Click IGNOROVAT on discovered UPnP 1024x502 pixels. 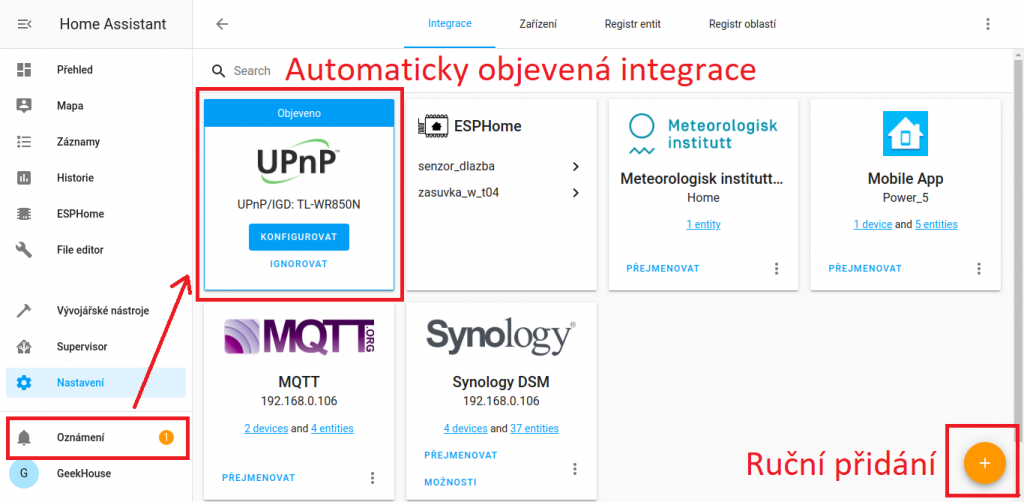pos(299,264)
